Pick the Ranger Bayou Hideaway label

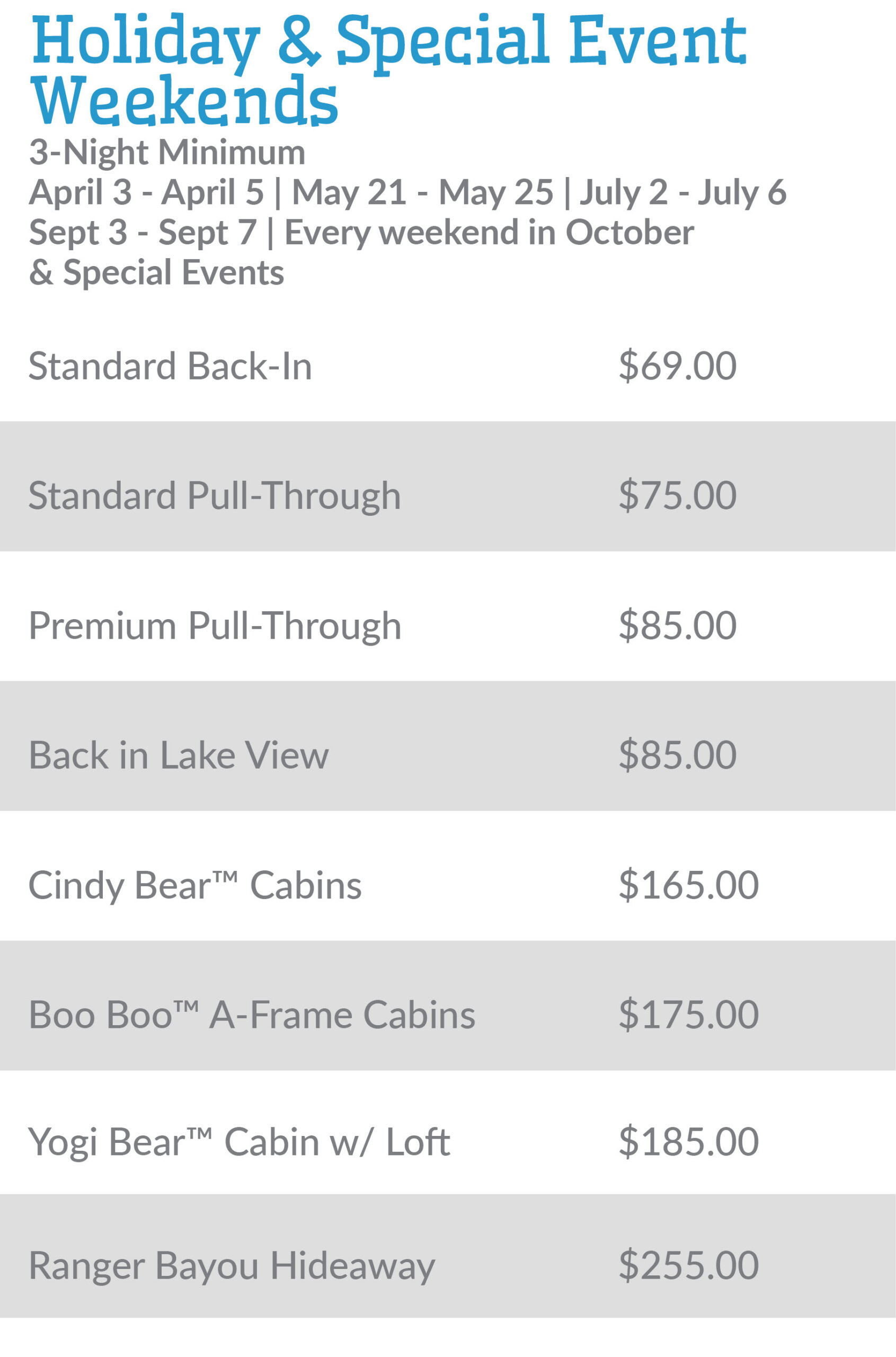[232, 1265]
